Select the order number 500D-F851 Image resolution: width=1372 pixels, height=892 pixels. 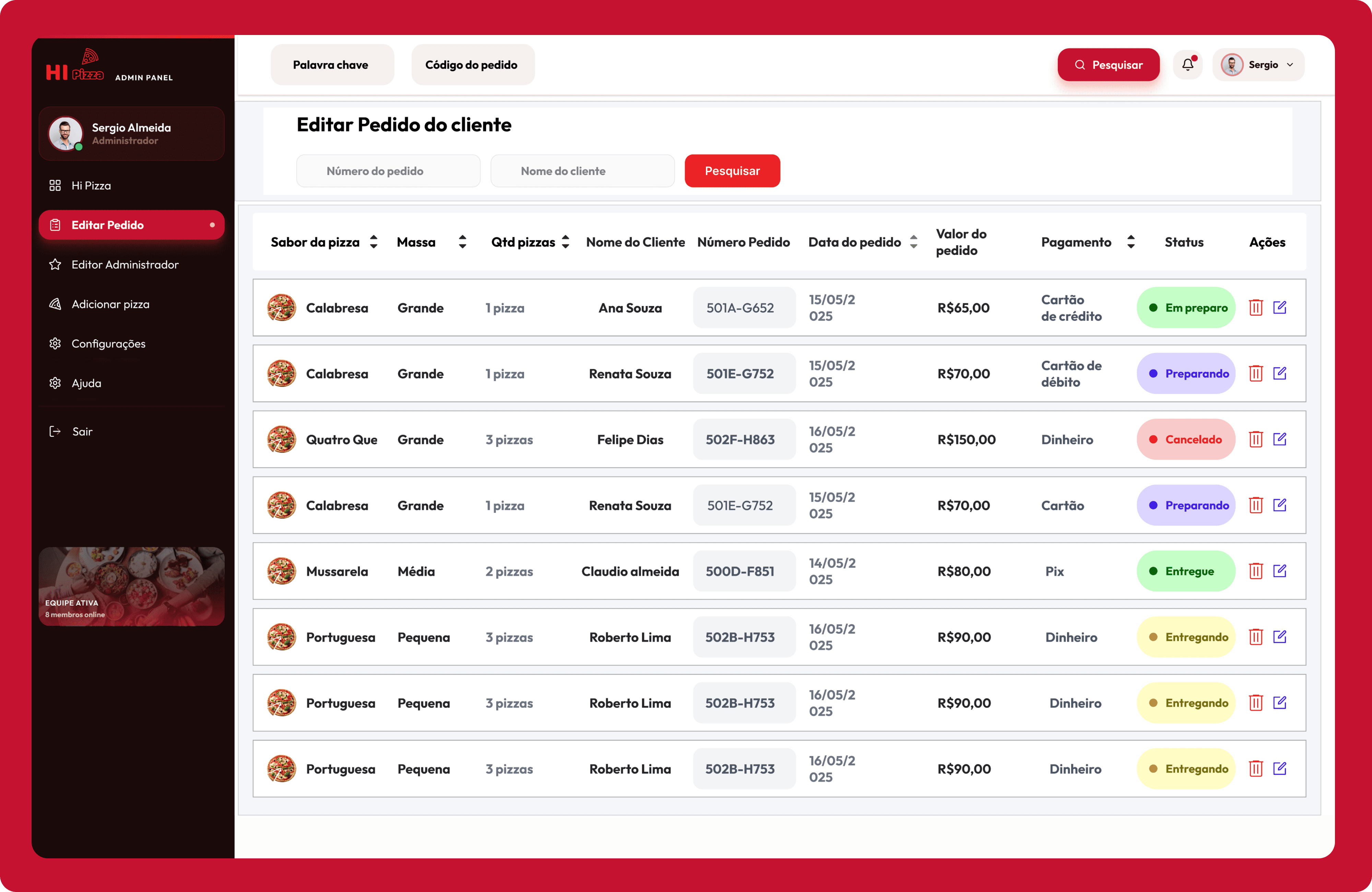pos(744,571)
